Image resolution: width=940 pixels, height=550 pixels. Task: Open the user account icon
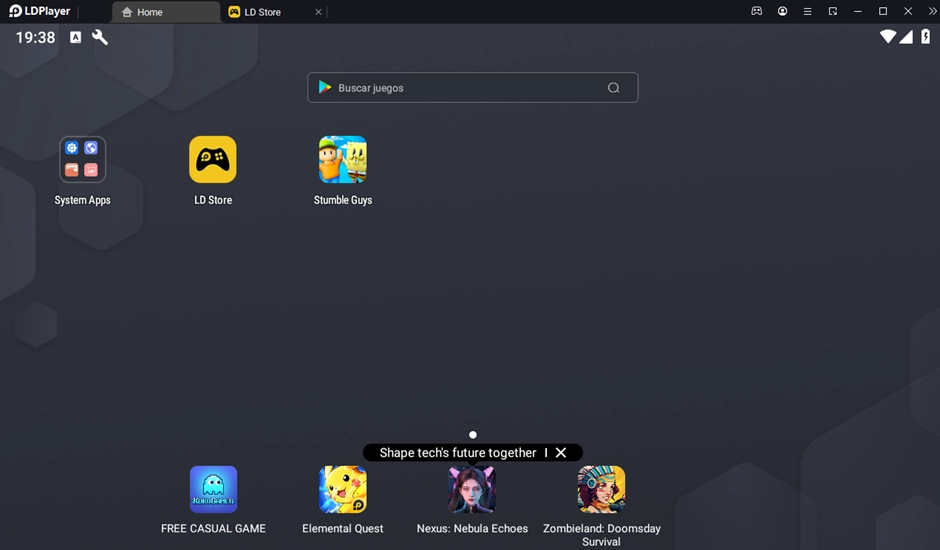pyautogui.click(x=782, y=11)
